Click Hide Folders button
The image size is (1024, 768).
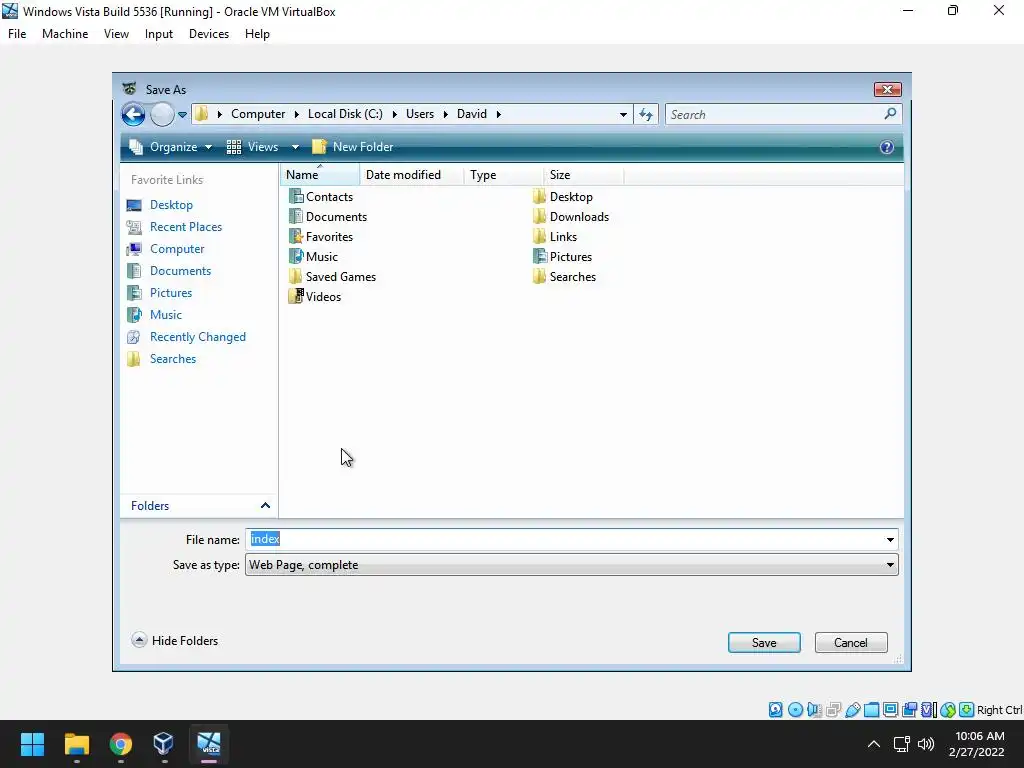(x=174, y=641)
